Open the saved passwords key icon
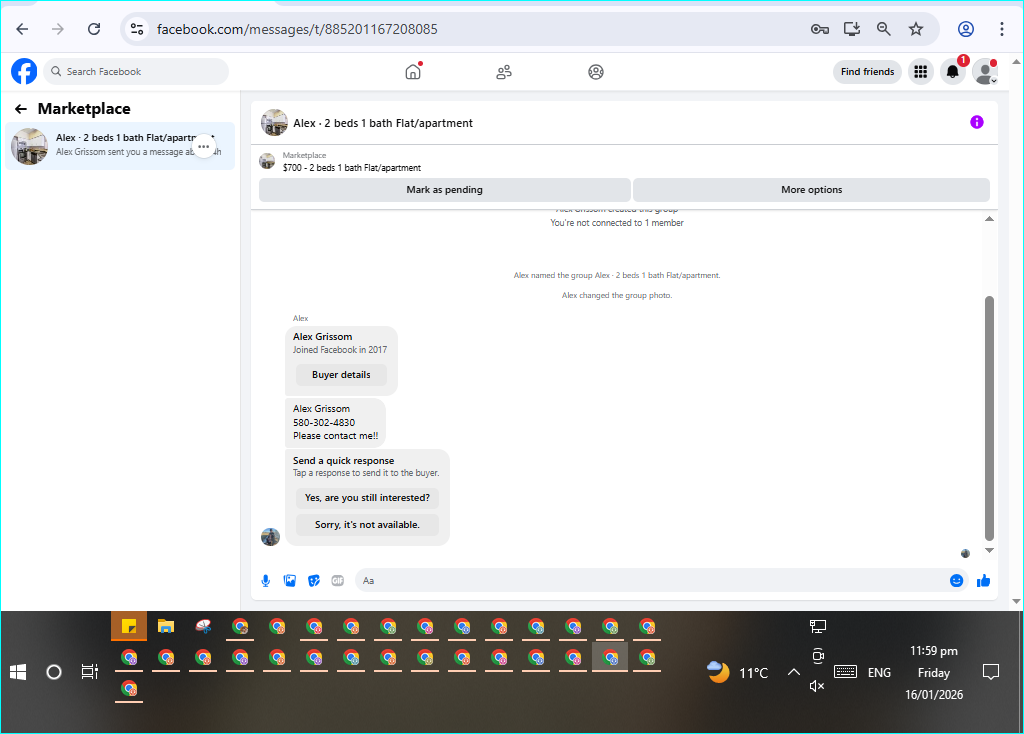This screenshot has height=734, width=1024. coord(820,29)
